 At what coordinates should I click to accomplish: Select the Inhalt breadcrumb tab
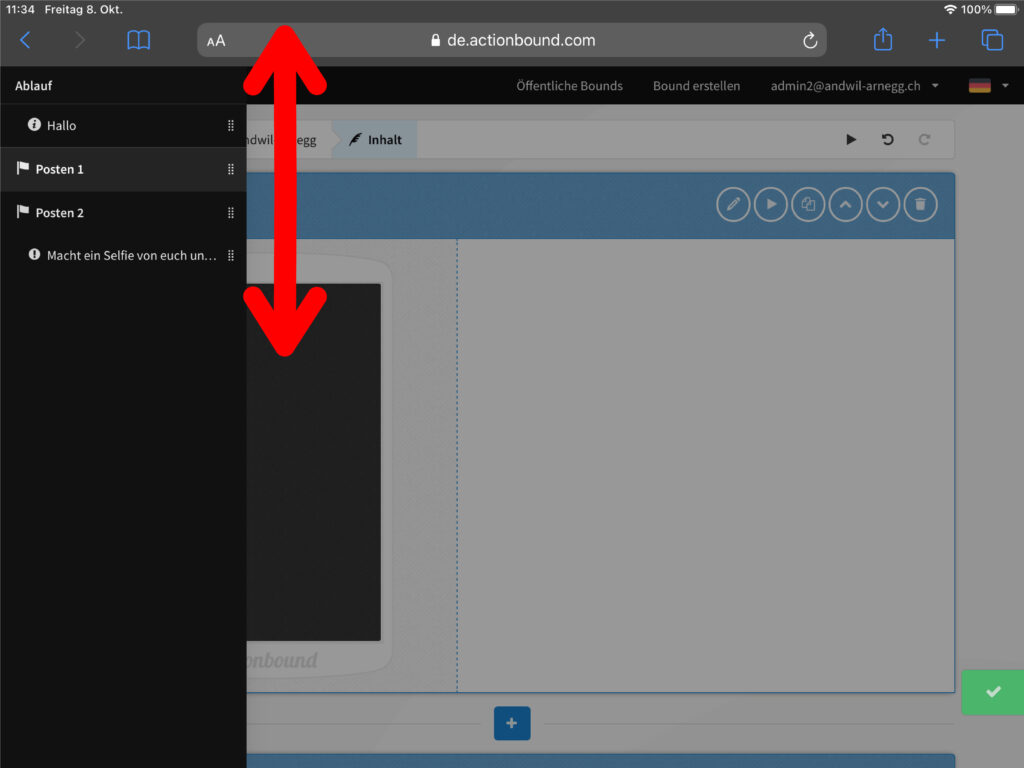(x=376, y=140)
